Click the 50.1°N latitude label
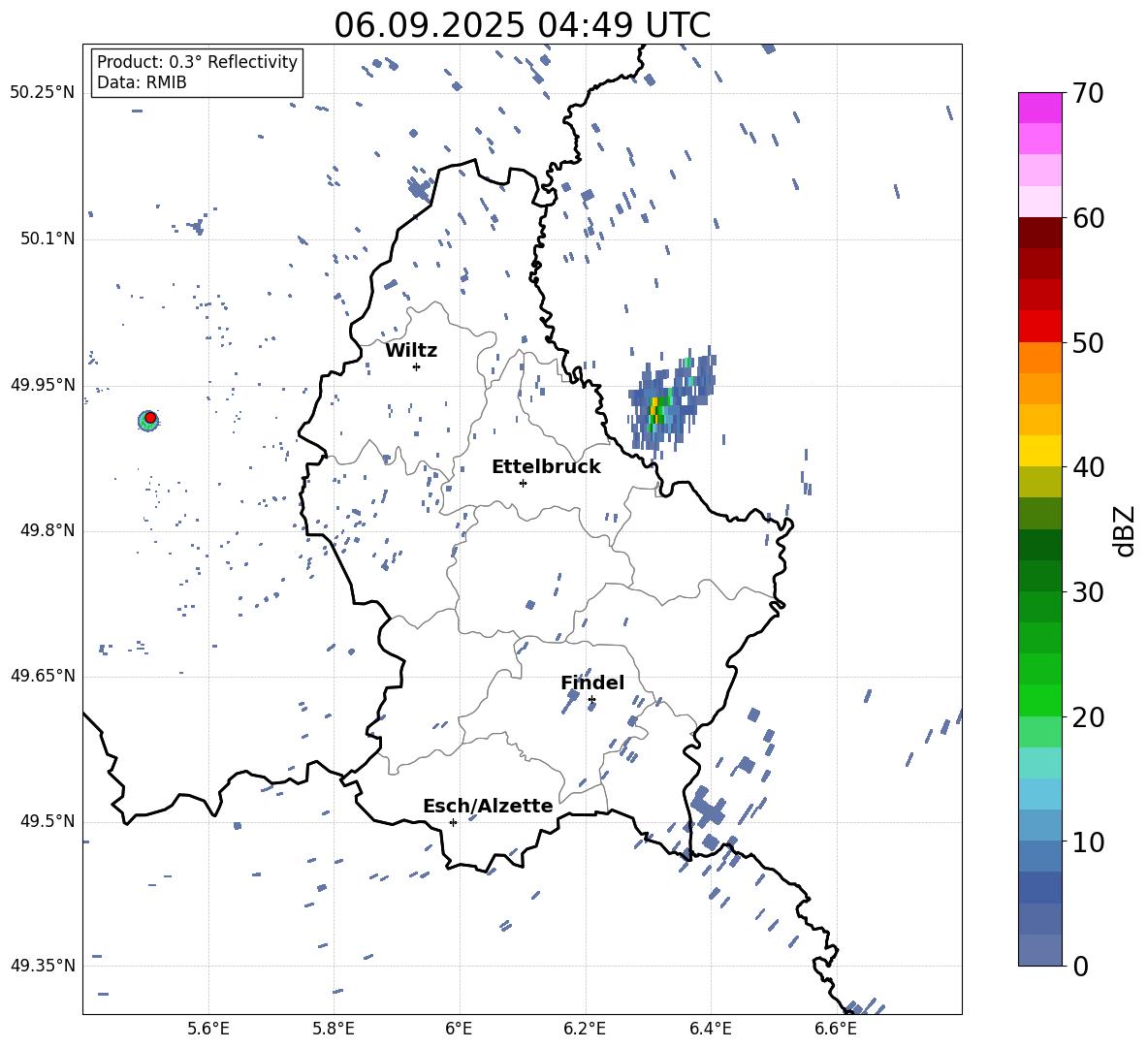The width and height of the screenshot is (1148, 1048). [48, 238]
